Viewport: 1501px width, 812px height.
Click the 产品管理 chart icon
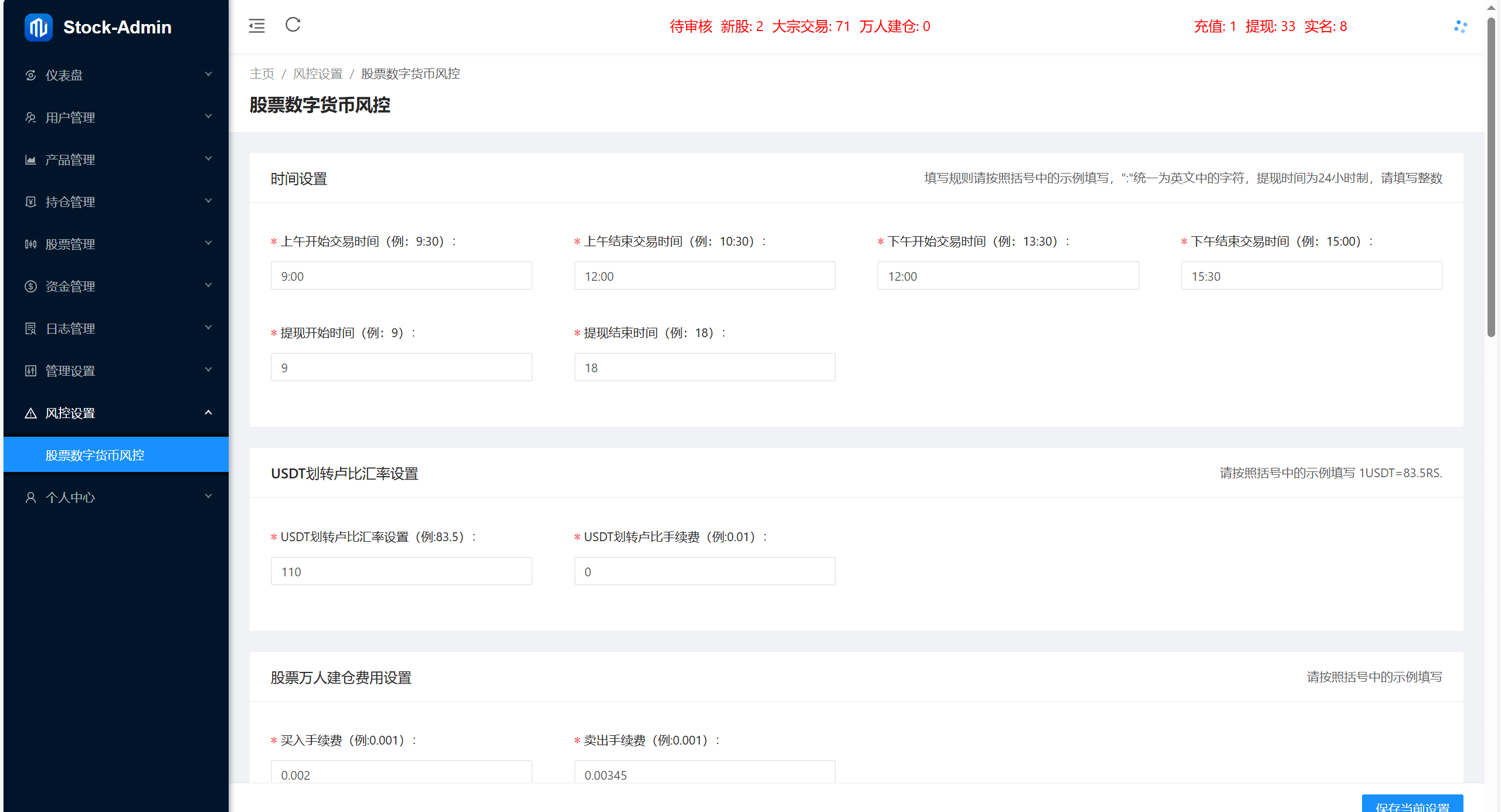(x=31, y=159)
